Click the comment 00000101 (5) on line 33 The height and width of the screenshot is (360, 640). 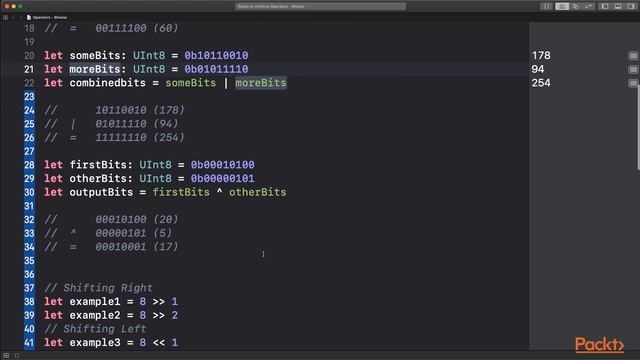133,233
